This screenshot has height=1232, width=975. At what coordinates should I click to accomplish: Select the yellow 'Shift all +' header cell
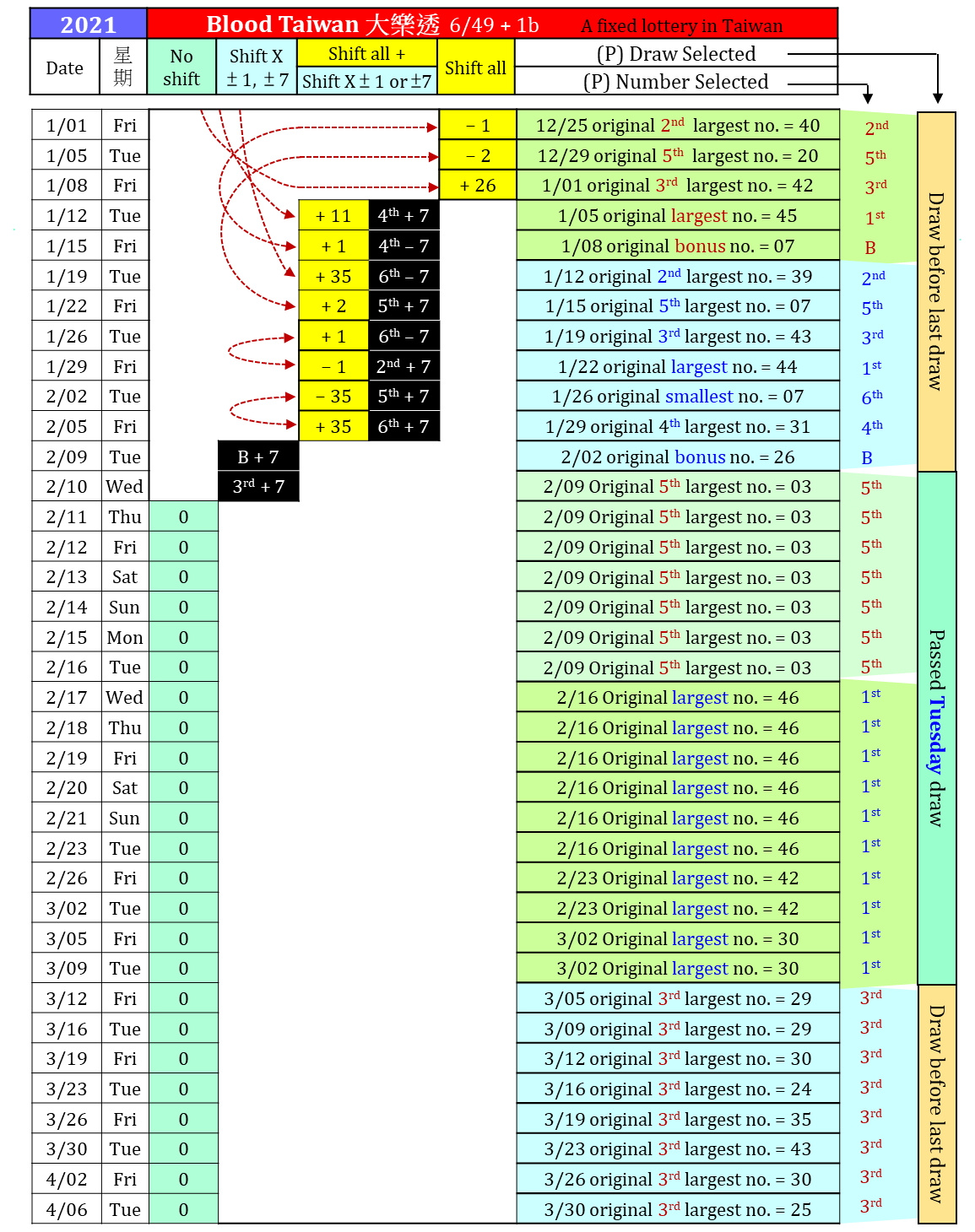[x=367, y=53]
